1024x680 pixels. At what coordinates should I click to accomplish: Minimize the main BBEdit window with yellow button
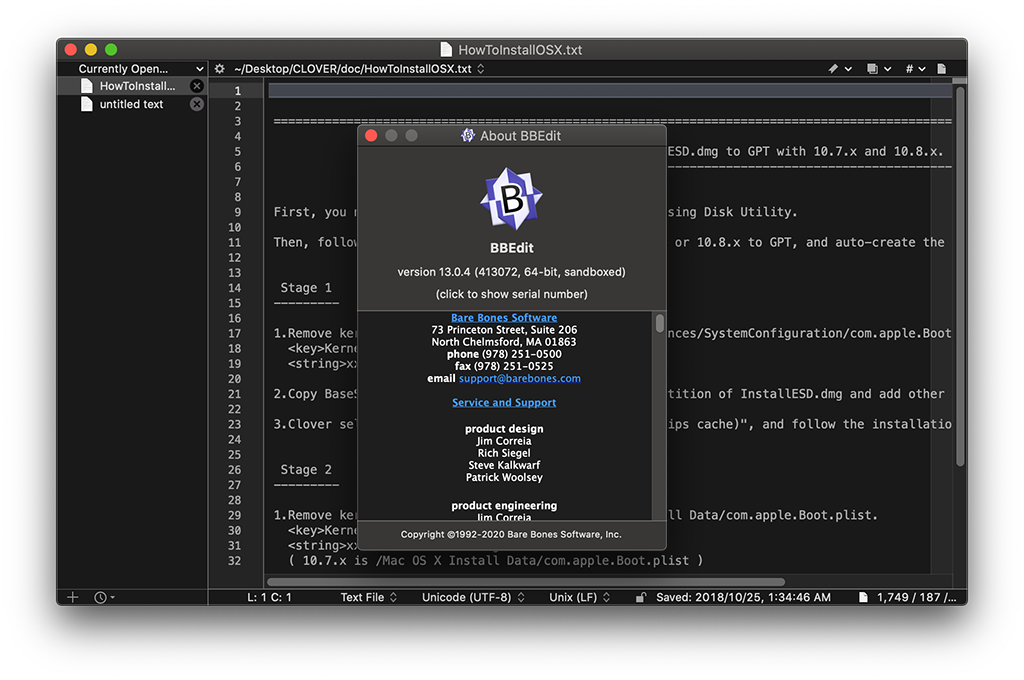click(x=91, y=50)
